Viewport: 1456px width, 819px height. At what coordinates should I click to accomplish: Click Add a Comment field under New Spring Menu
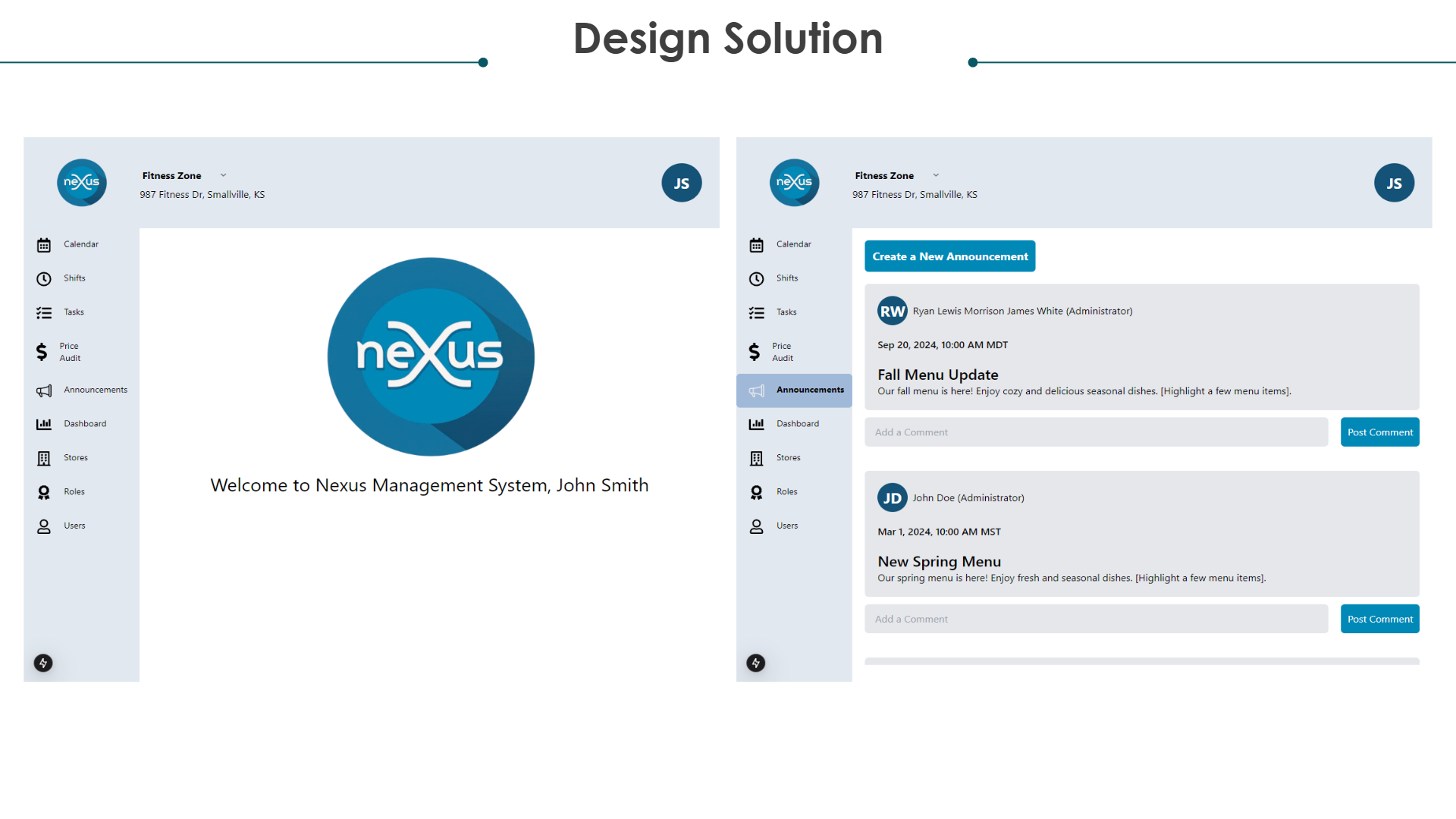click(1096, 619)
